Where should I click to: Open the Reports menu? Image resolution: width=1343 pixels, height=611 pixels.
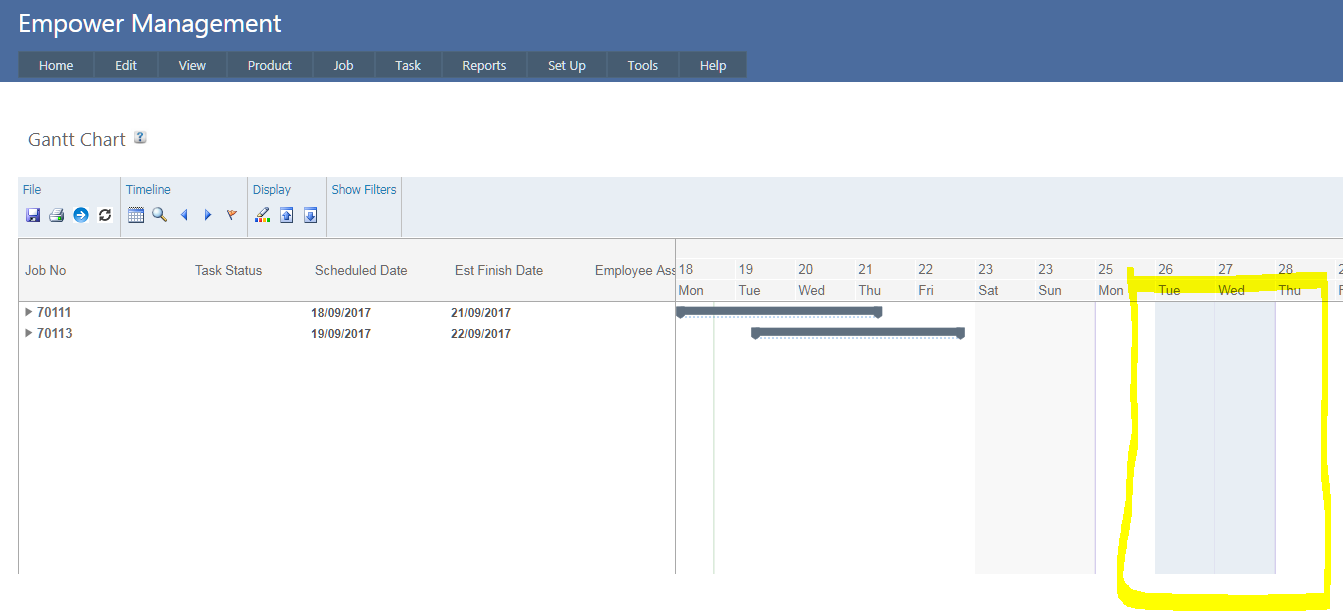click(484, 65)
